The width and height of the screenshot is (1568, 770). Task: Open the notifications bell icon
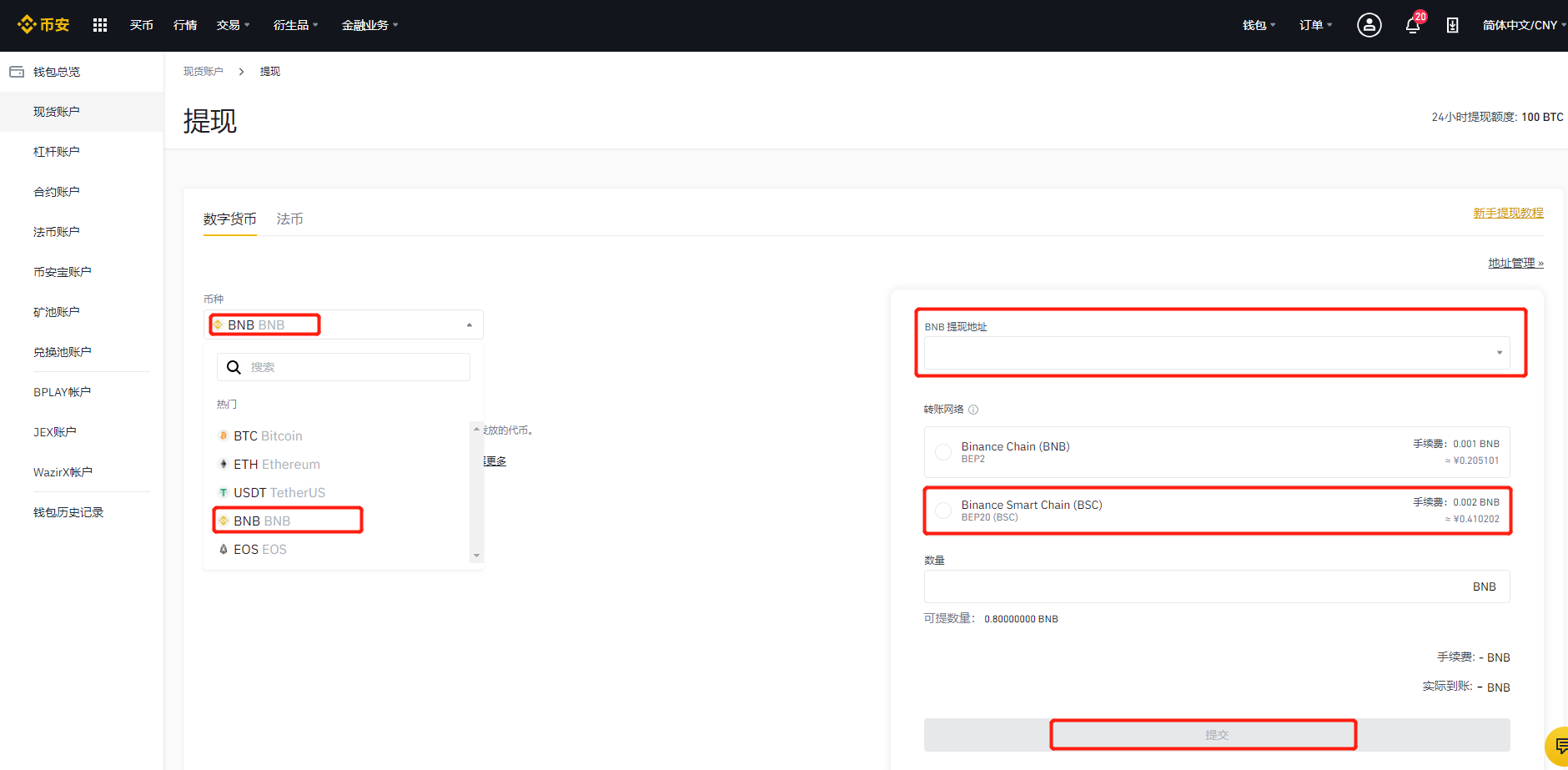coord(1413,25)
